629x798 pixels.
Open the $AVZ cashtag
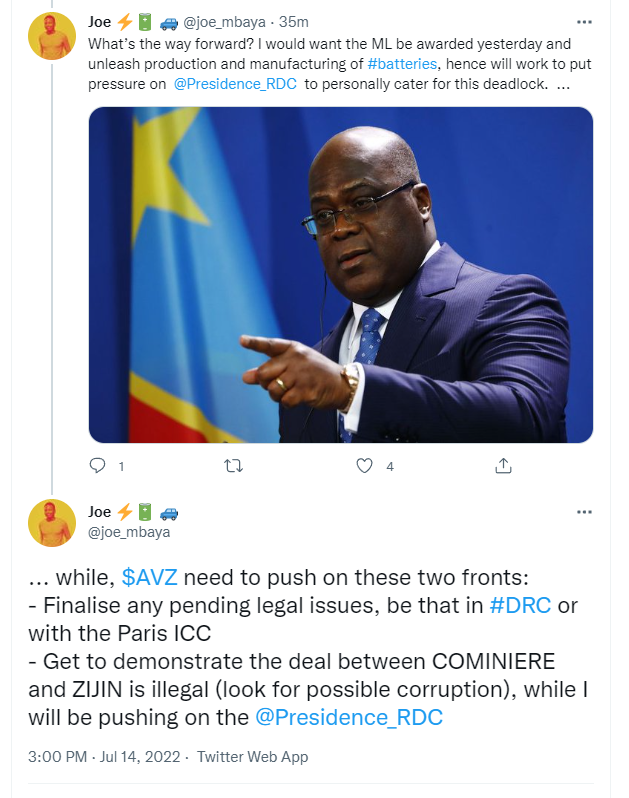pyautogui.click(x=151, y=577)
